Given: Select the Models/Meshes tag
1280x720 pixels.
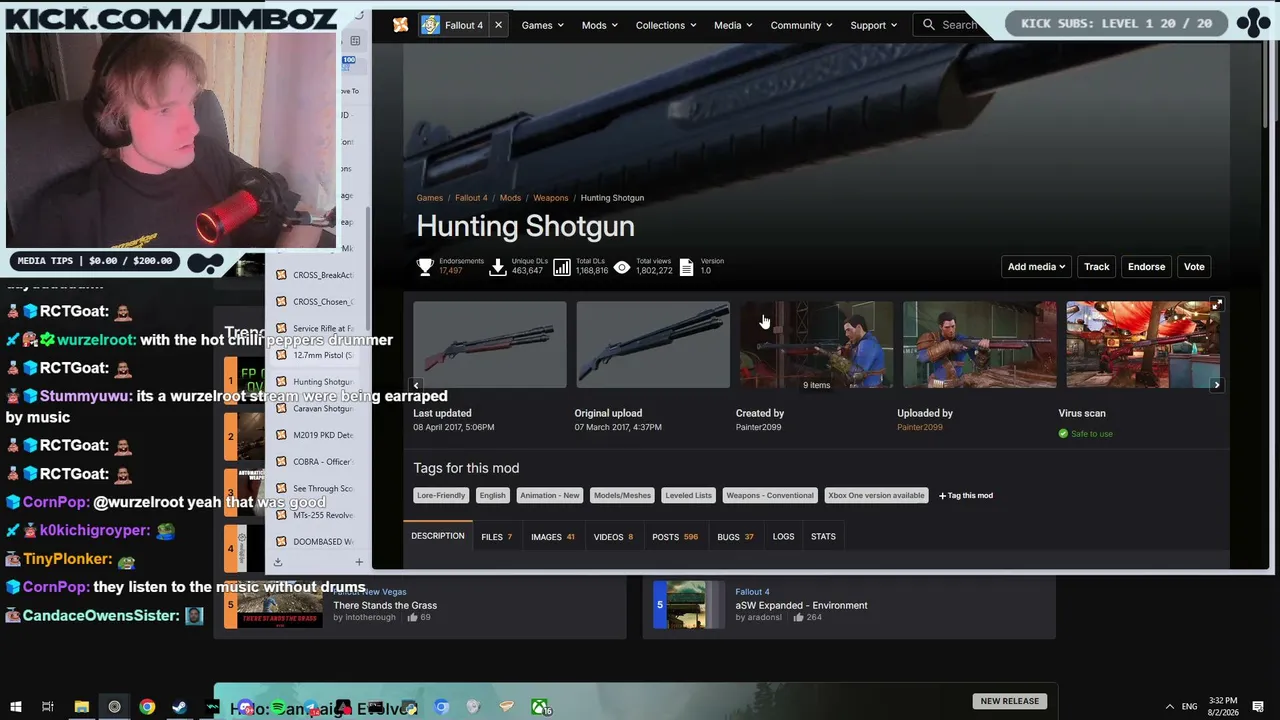Looking at the screenshot, I should coord(622,495).
